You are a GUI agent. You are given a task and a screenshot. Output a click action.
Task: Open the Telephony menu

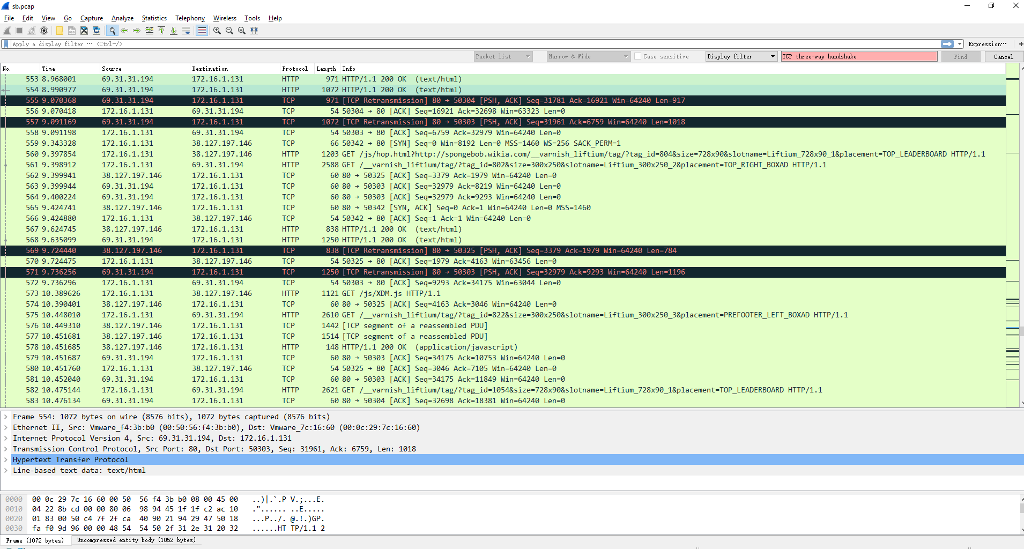tap(190, 18)
